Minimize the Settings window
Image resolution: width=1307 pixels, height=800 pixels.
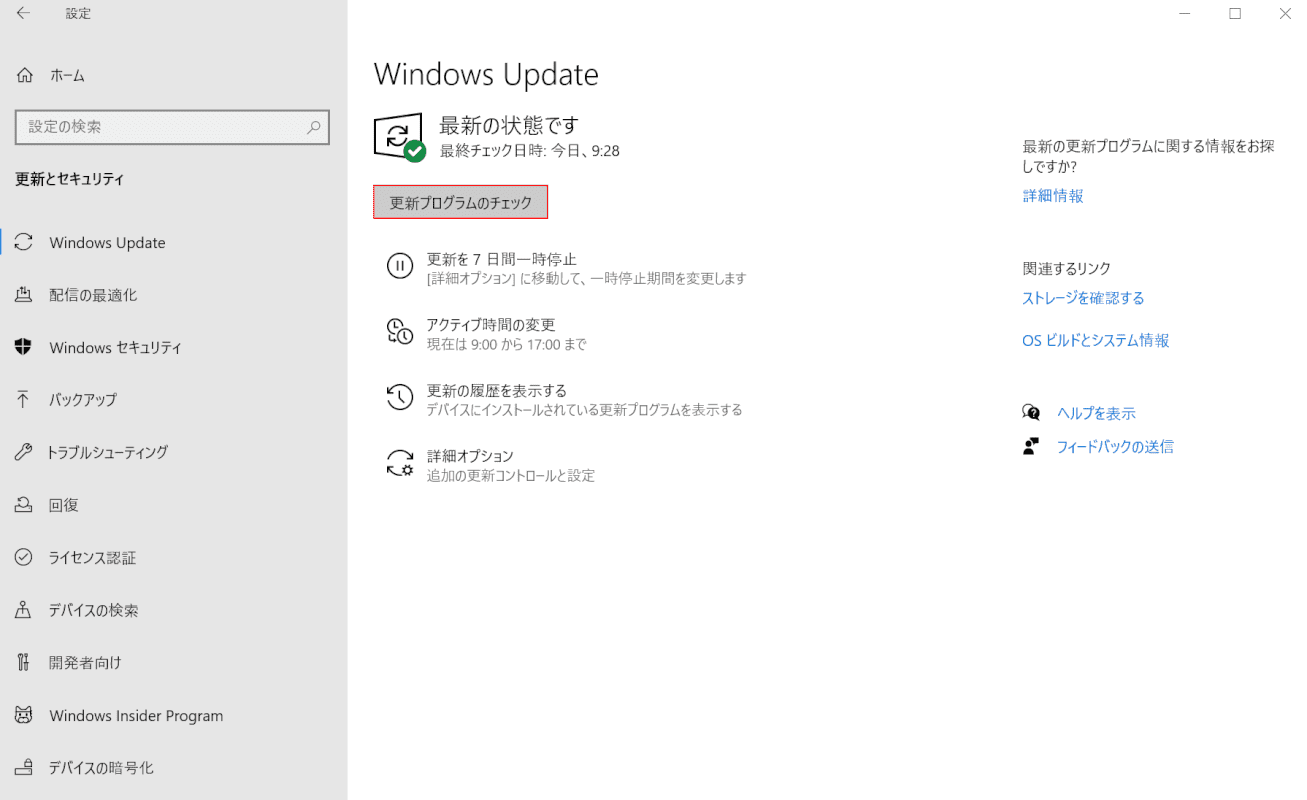tap(1184, 14)
